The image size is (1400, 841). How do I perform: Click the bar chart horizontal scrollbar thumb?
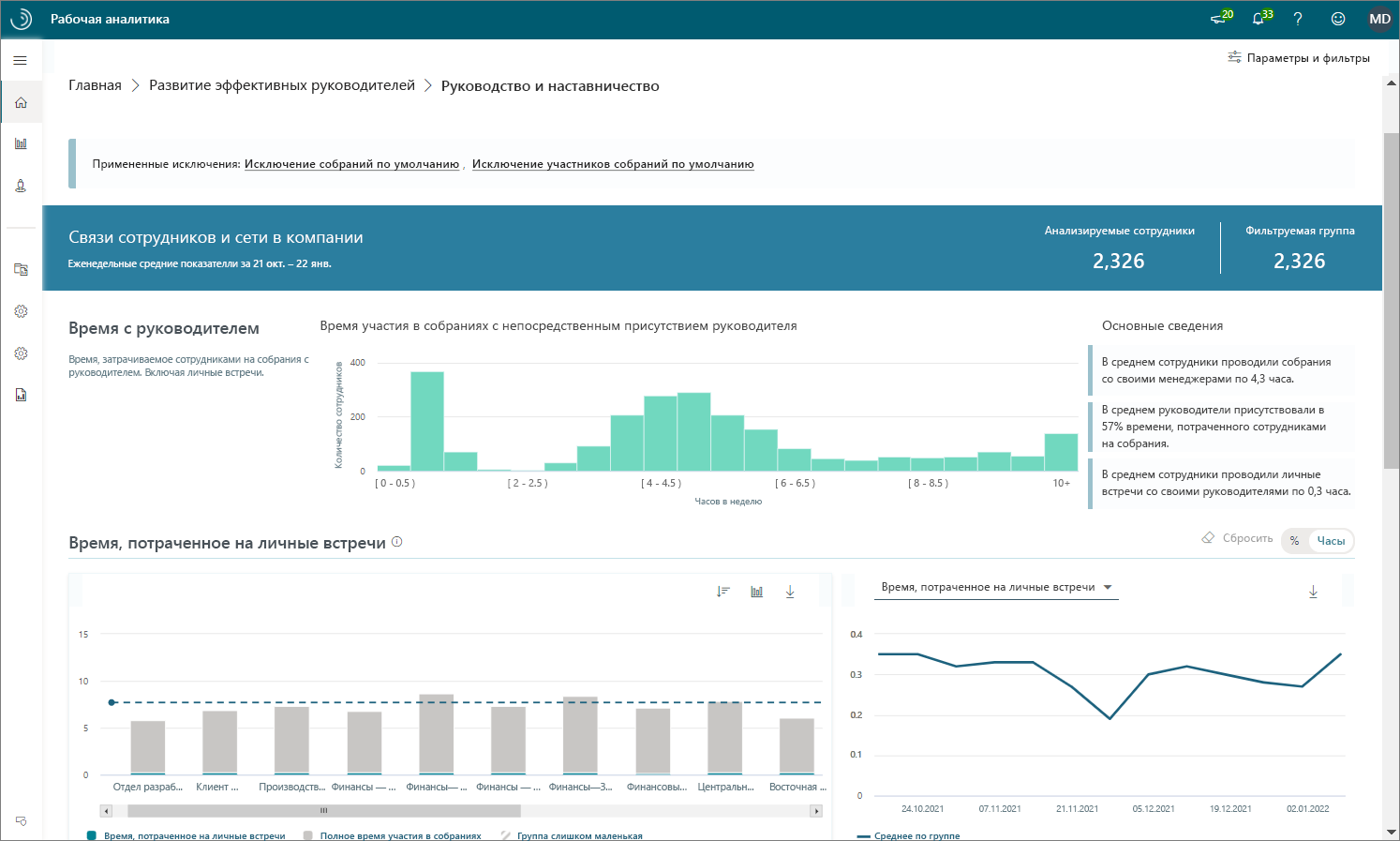click(323, 811)
